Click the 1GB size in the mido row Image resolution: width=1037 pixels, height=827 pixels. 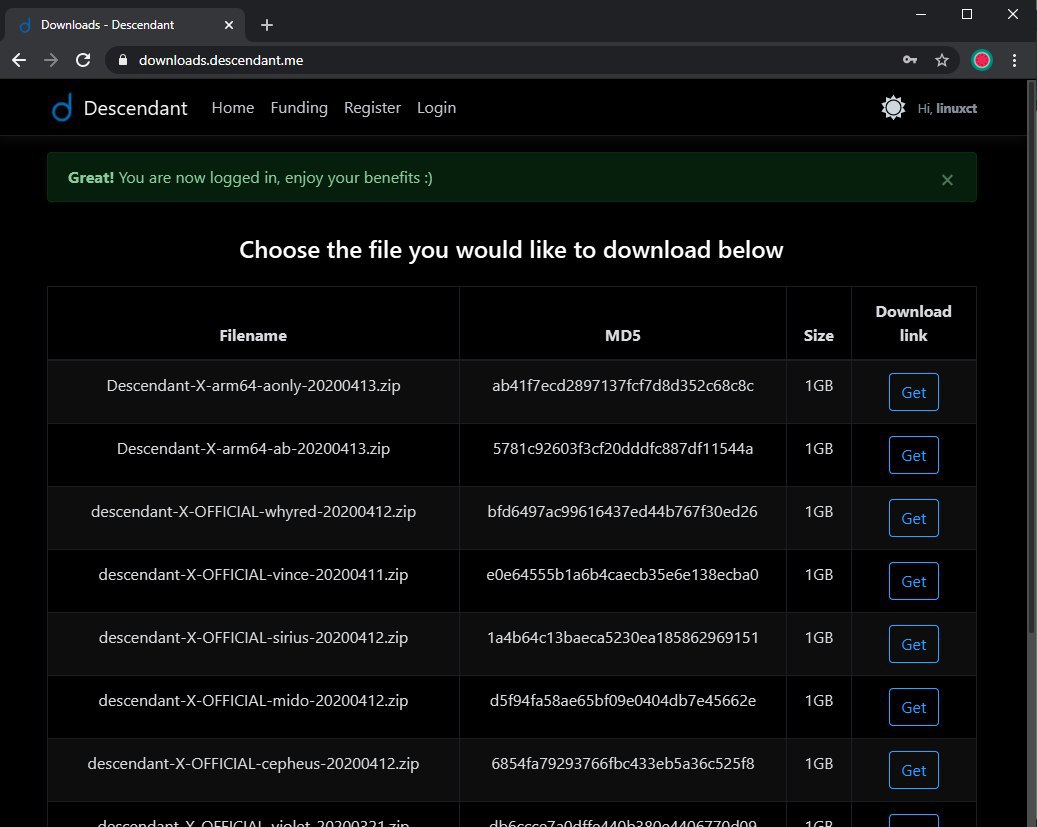coord(818,700)
